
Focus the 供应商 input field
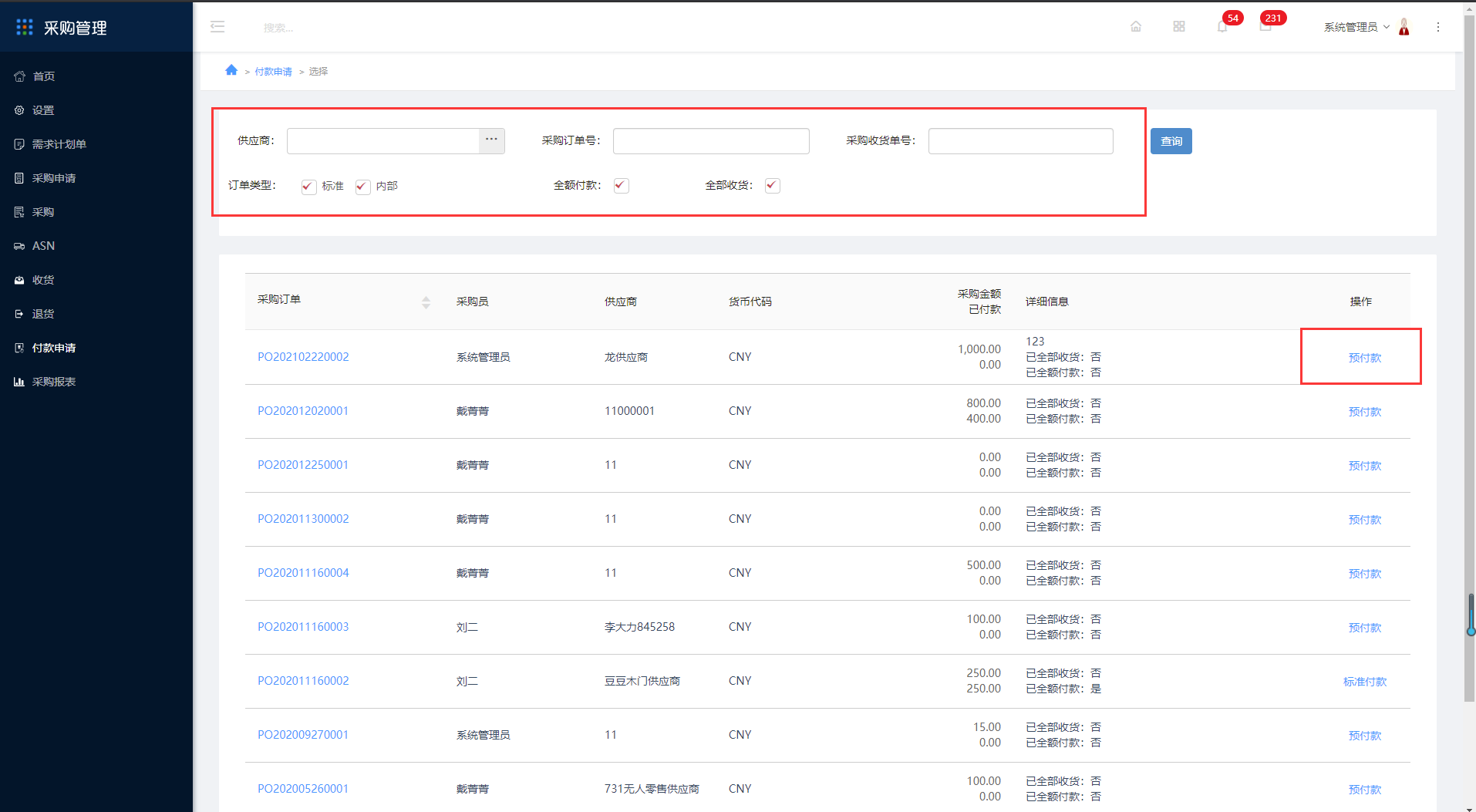(383, 141)
